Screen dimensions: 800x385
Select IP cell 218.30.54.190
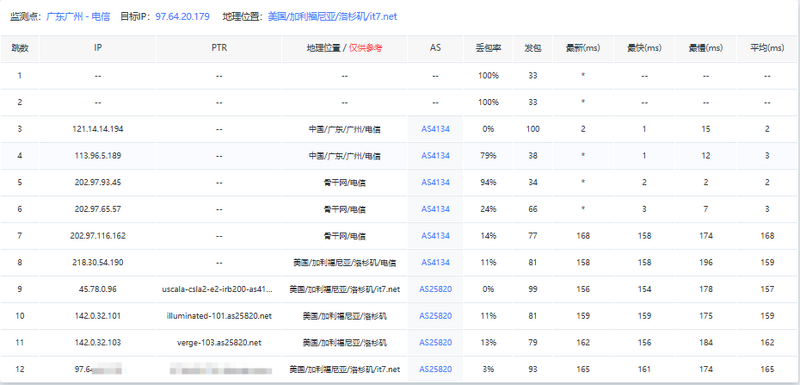coord(98,262)
